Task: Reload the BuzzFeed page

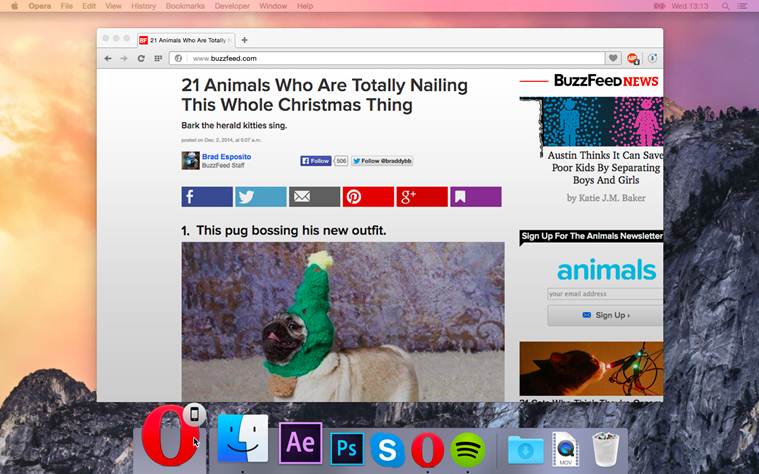Action: click(141, 59)
